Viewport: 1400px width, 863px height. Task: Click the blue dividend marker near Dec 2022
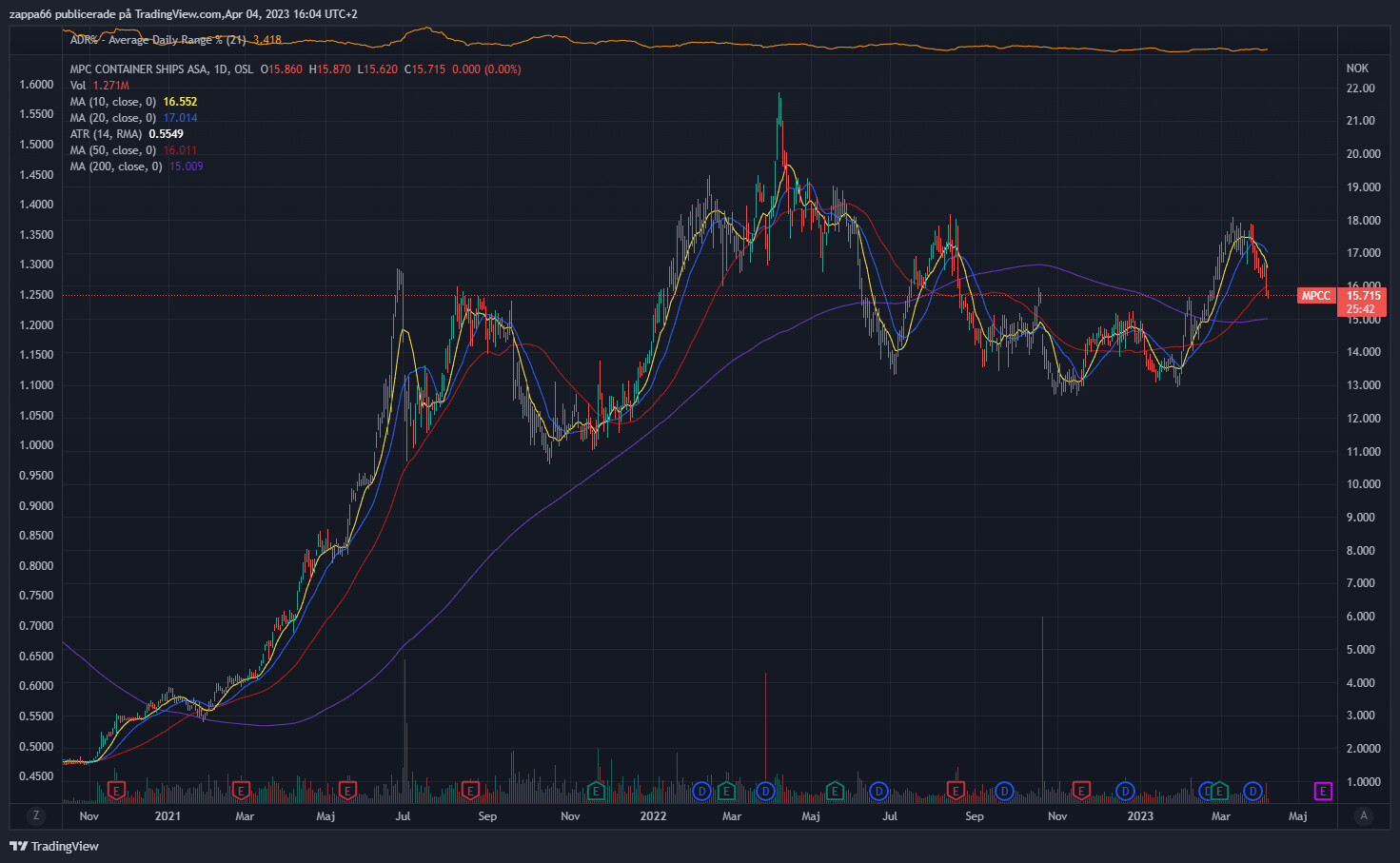1126,791
